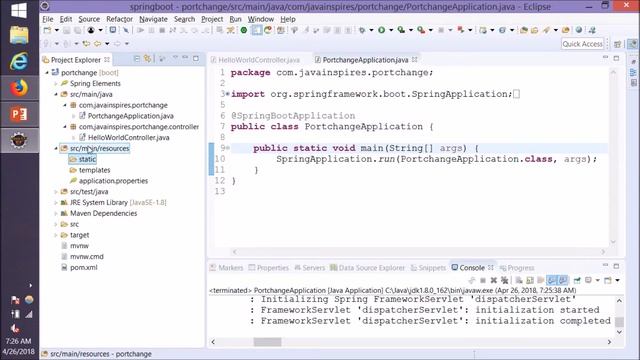
Task: Collapse the src/main/java folder
Action: 56,94
